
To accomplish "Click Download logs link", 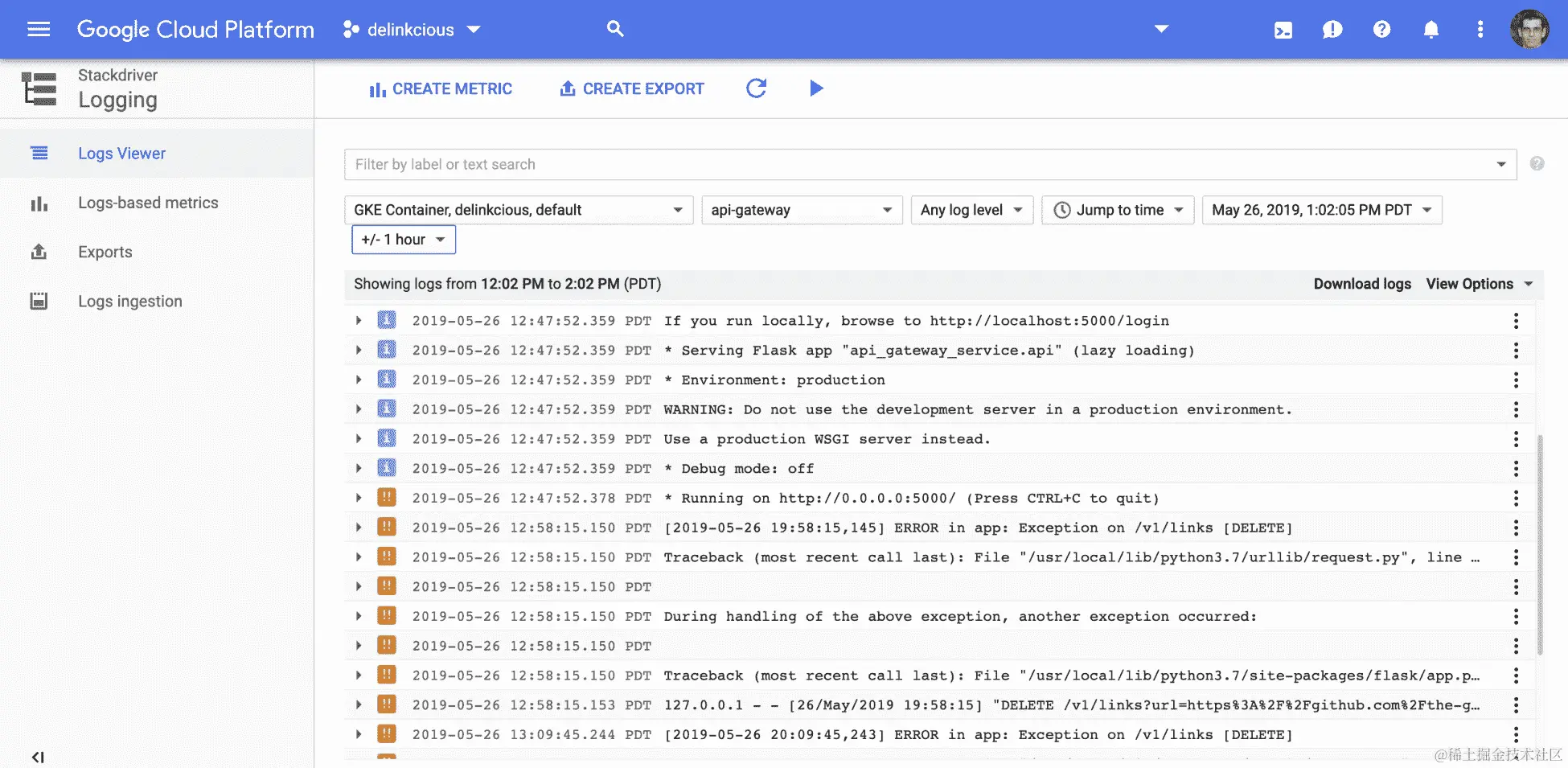I will pos(1362,284).
